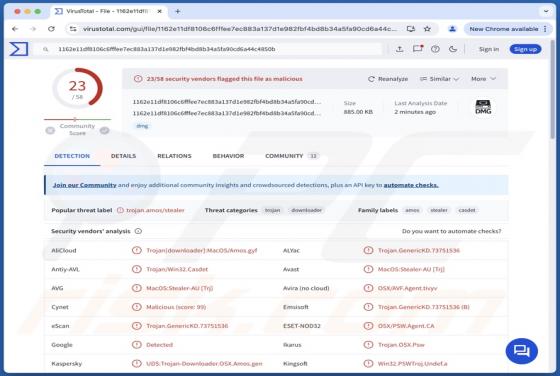Open the help question mark icon
This screenshot has height=376, width=560.
435,49
